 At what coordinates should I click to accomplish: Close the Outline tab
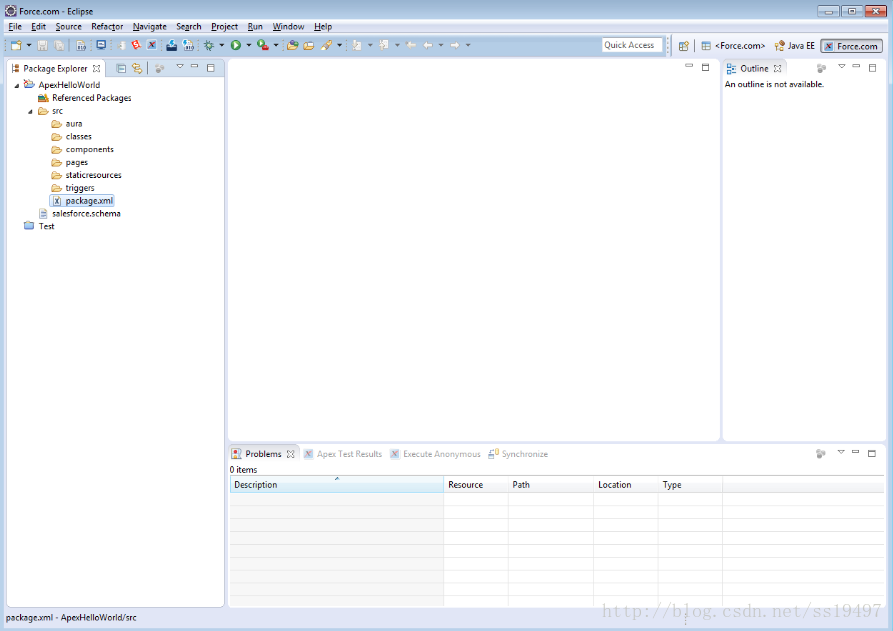[777, 68]
